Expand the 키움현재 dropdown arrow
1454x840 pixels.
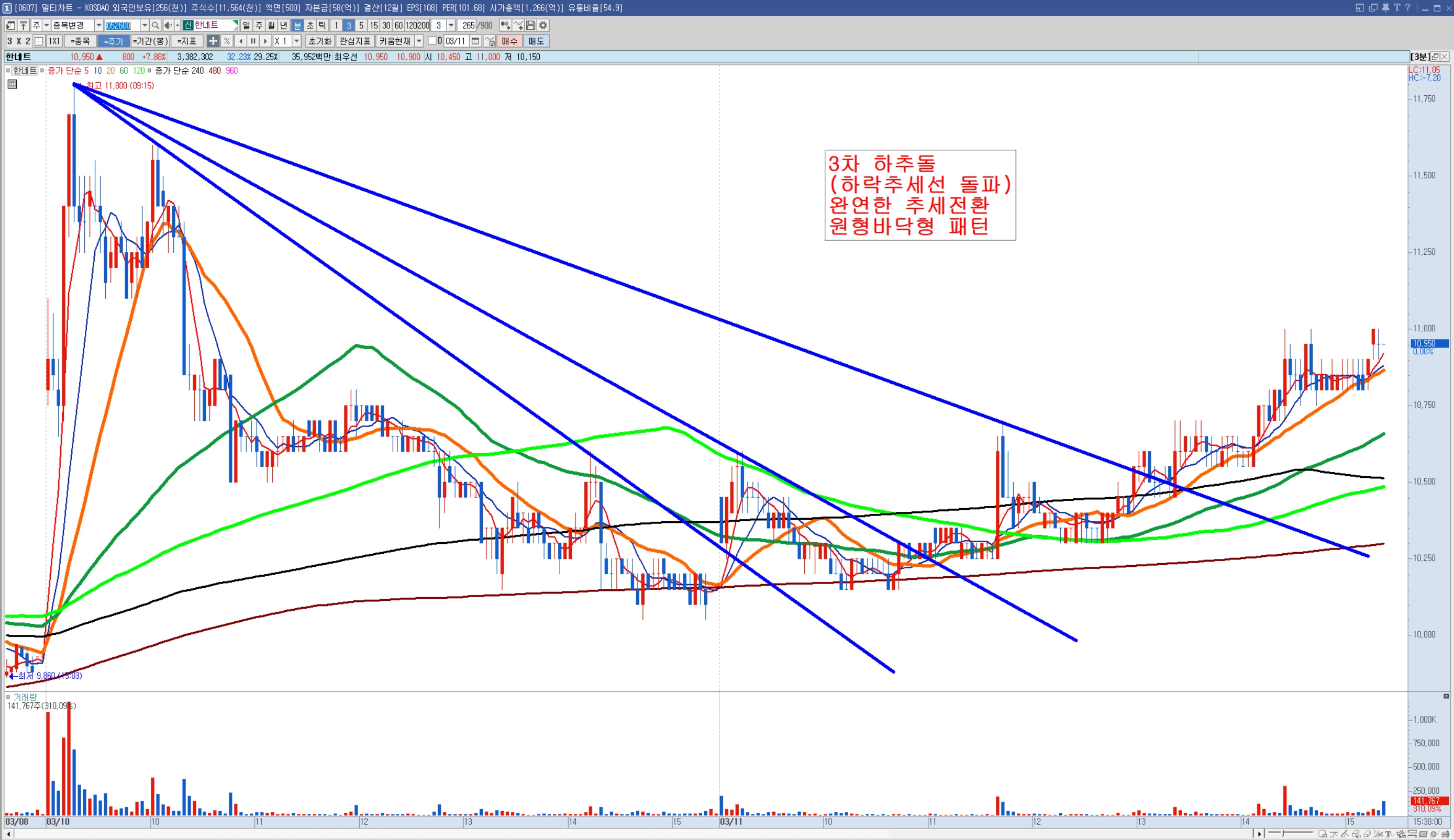click(419, 41)
